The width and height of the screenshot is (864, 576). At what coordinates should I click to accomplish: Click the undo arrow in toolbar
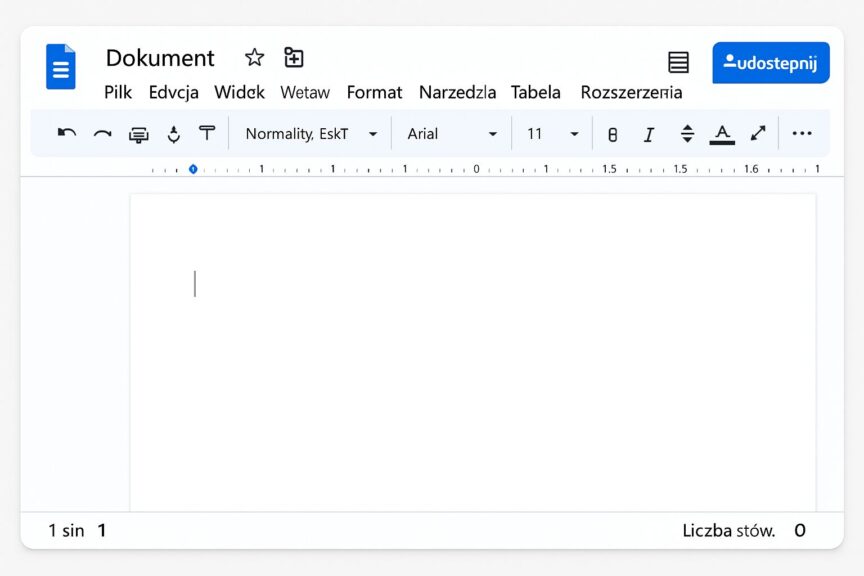point(67,133)
